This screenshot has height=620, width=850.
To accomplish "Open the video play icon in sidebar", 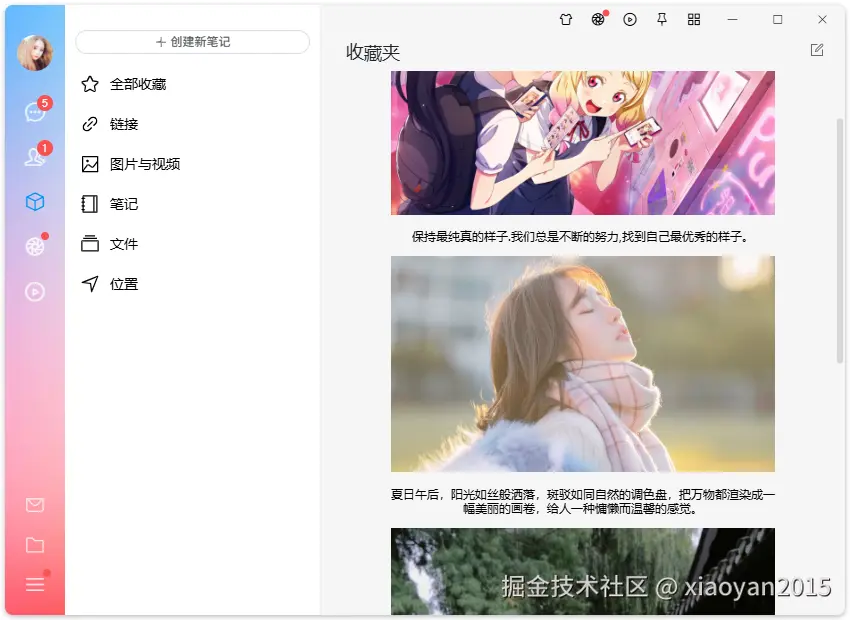I will click(x=35, y=292).
